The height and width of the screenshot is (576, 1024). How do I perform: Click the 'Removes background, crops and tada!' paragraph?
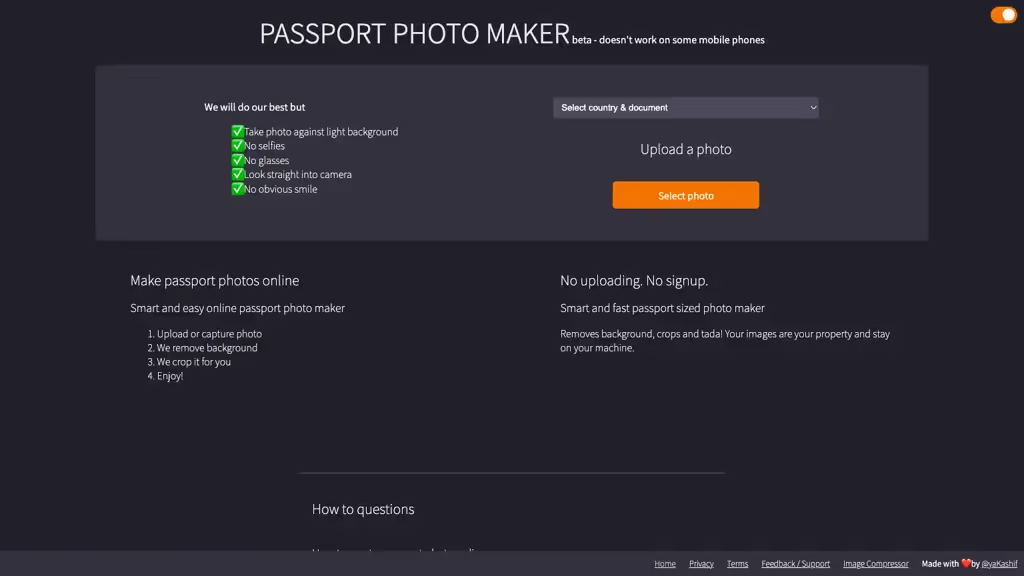point(725,341)
